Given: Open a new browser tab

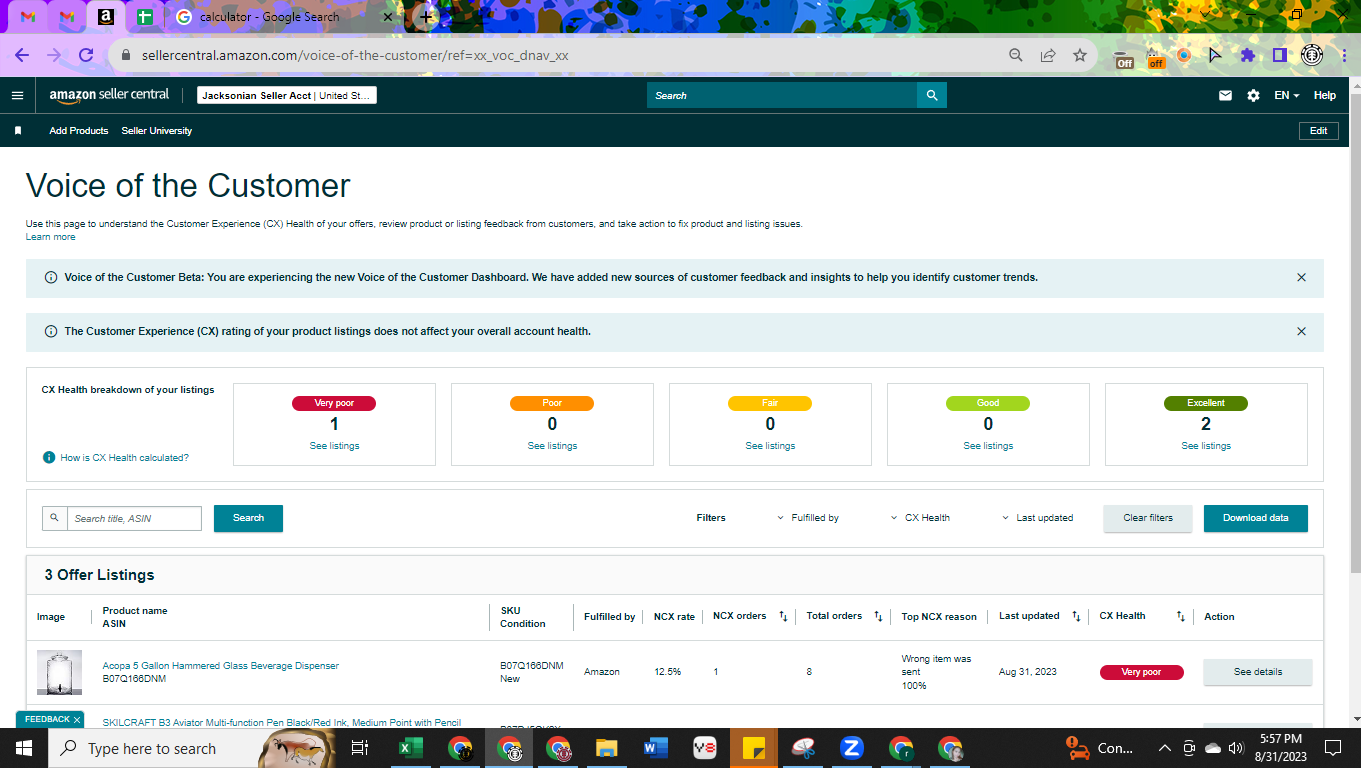Looking at the screenshot, I should 427,17.
